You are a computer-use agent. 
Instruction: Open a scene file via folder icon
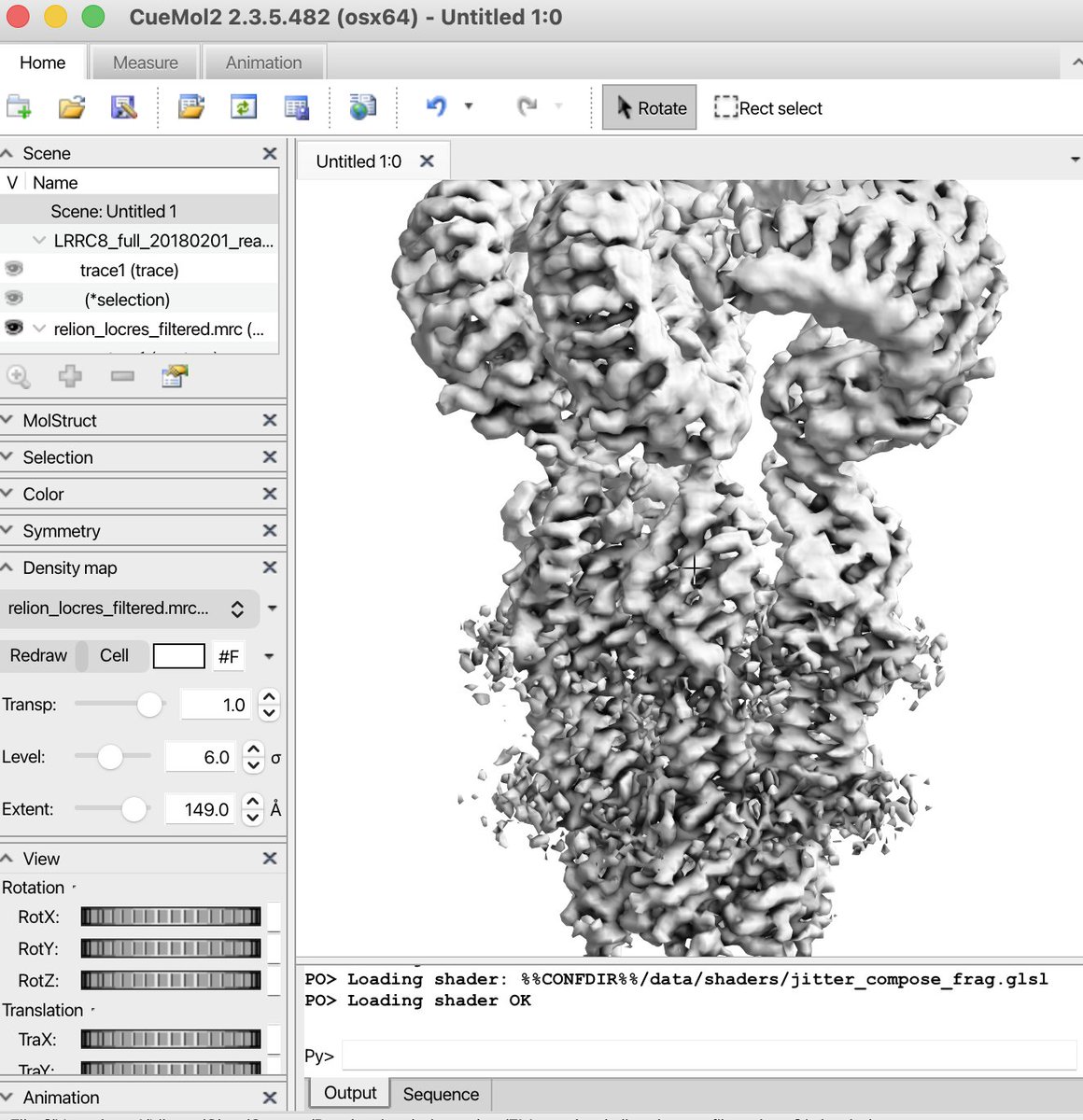coord(72,107)
